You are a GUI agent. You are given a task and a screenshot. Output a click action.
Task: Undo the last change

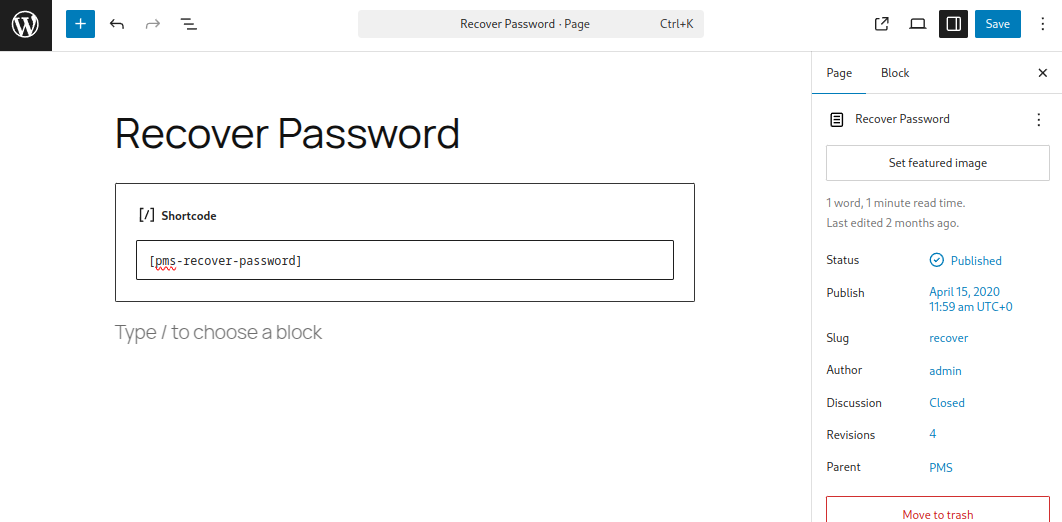click(x=116, y=24)
